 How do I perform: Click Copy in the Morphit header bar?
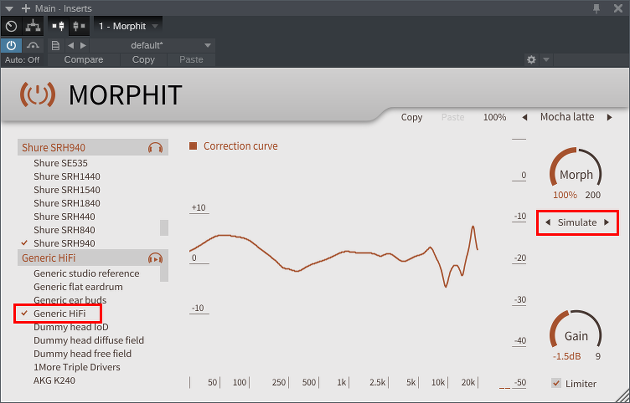point(411,117)
